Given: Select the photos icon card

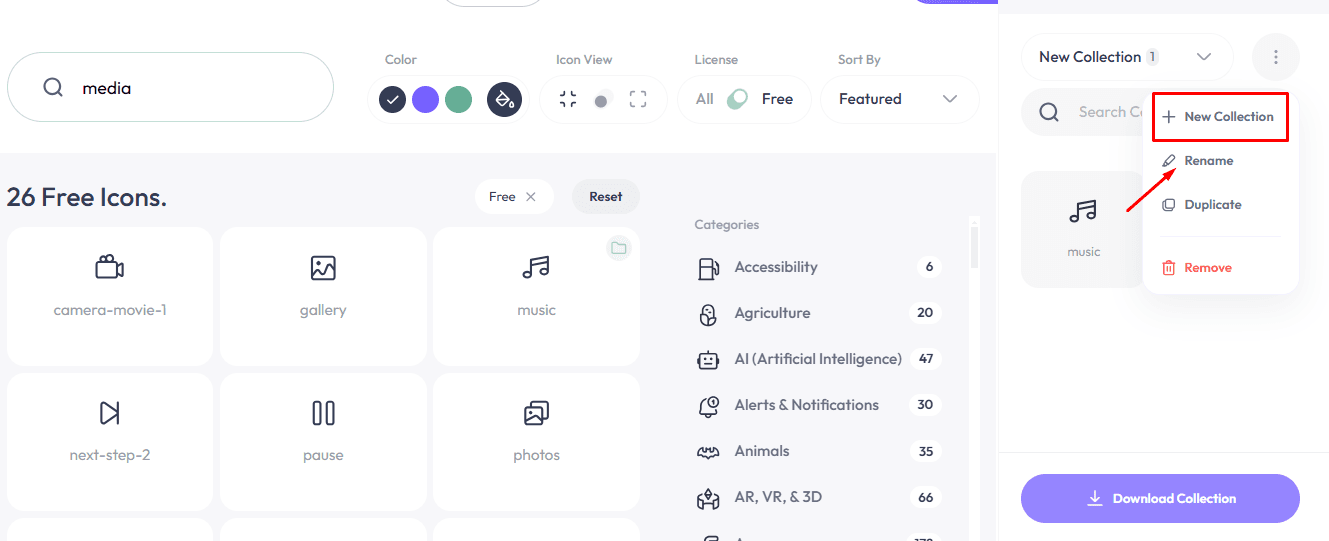Looking at the screenshot, I should [x=536, y=442].
